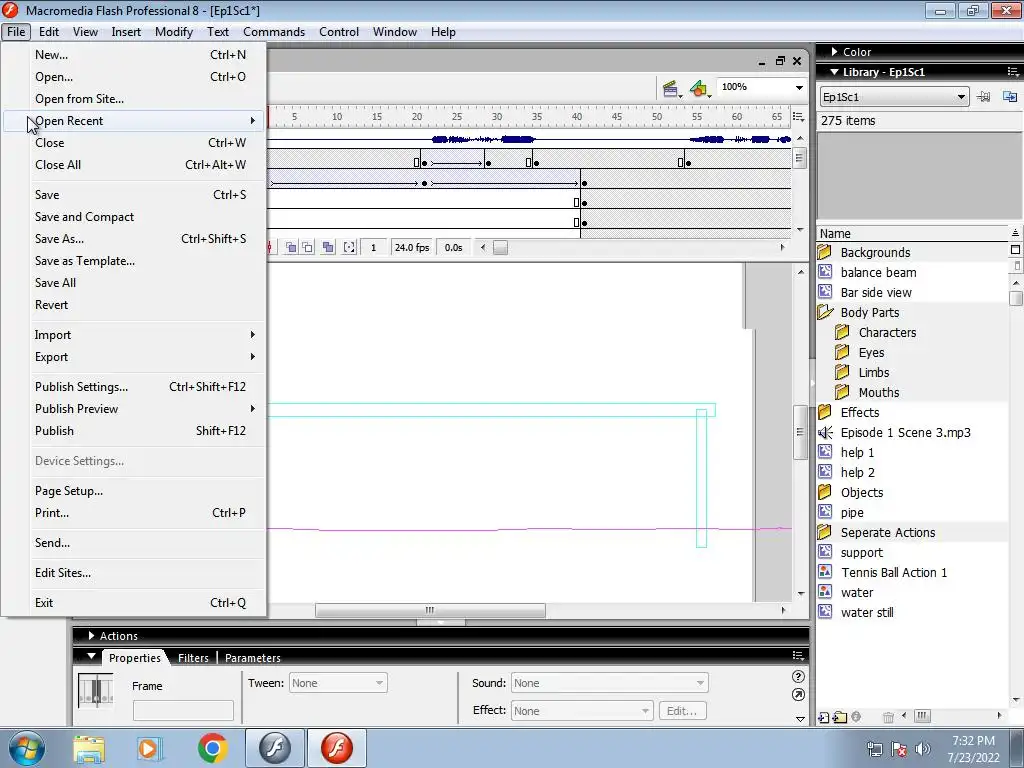Open the Export submenu
Image resolution: width=1024 pixels, height=768 pixels.
[x=134, y=357]
